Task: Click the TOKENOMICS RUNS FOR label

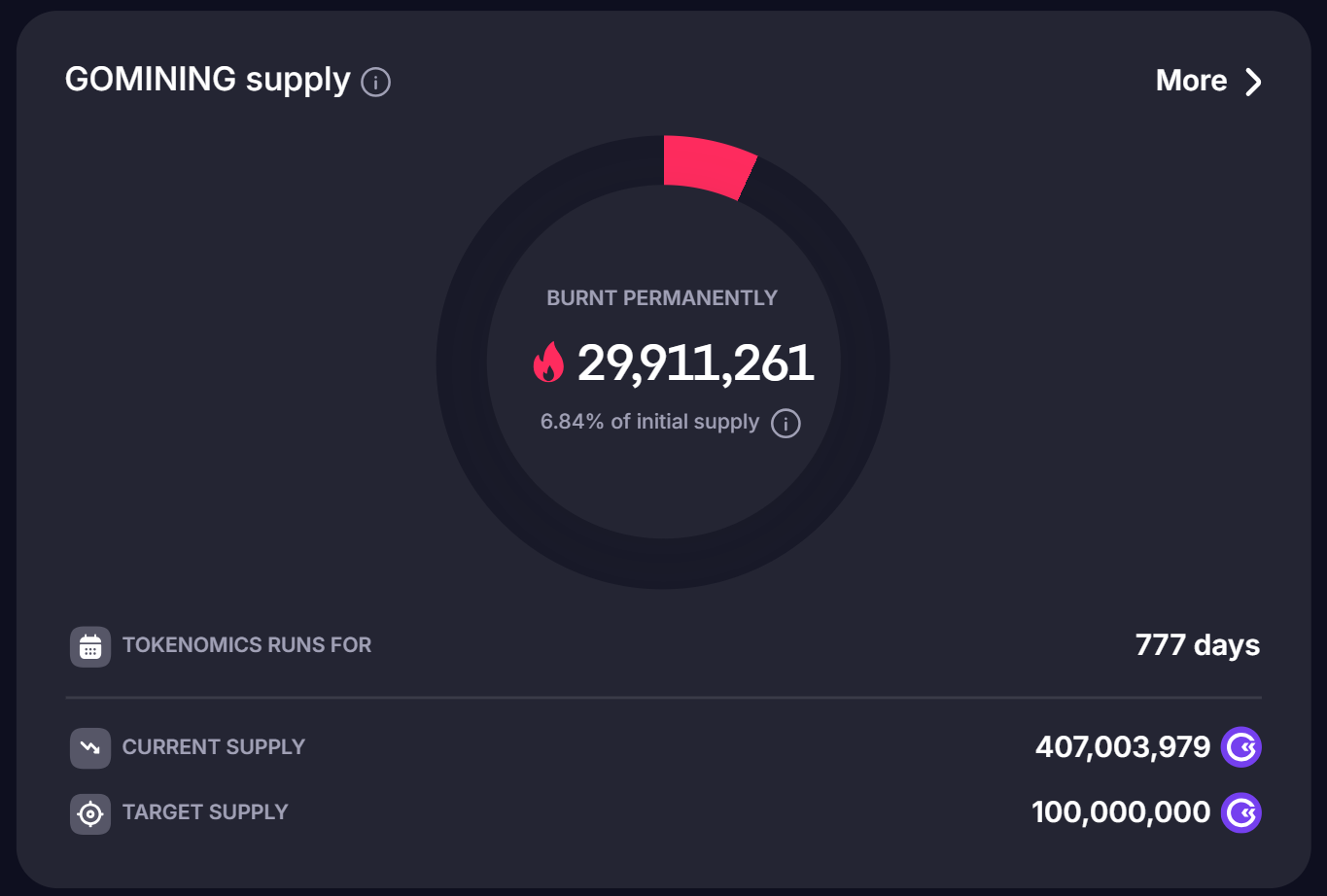Action: pyautogui.click(x=247, y=645)
